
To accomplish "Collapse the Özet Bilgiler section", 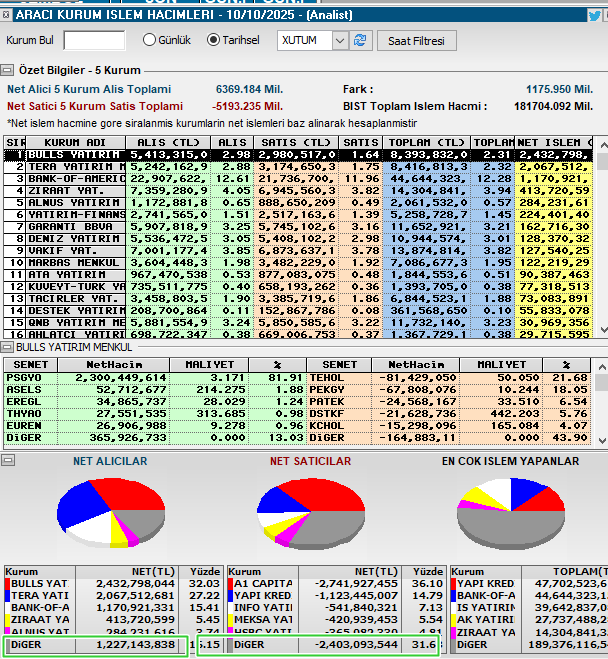I will (7, 70).
